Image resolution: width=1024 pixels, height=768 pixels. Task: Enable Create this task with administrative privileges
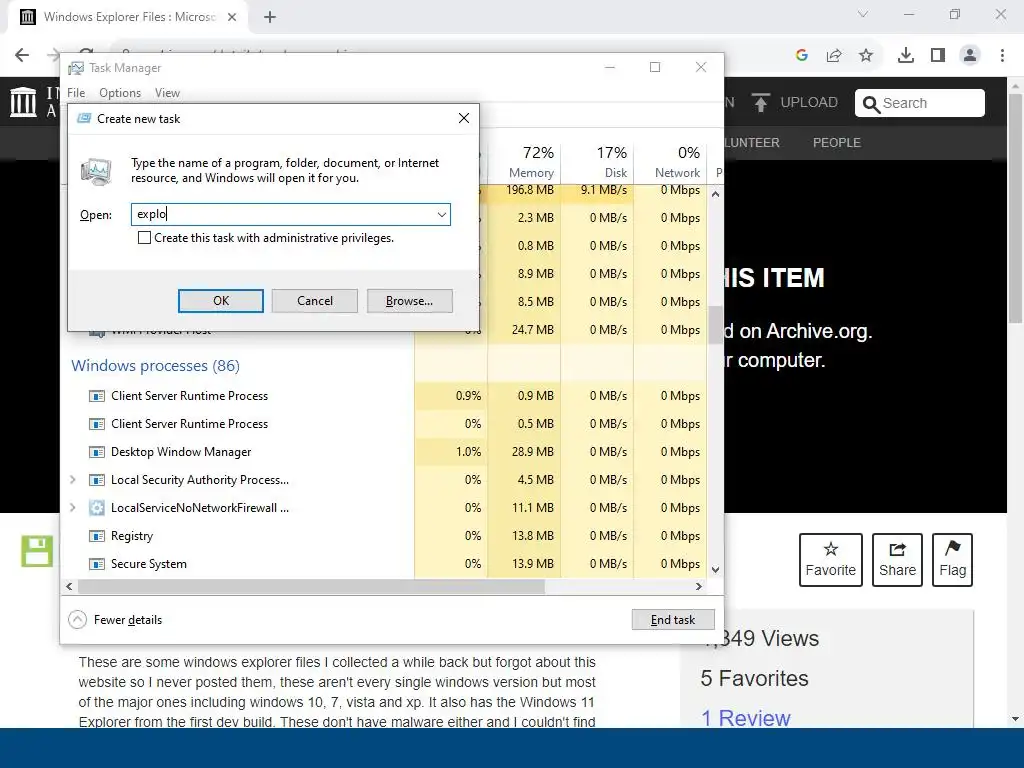tap(144, 238)
